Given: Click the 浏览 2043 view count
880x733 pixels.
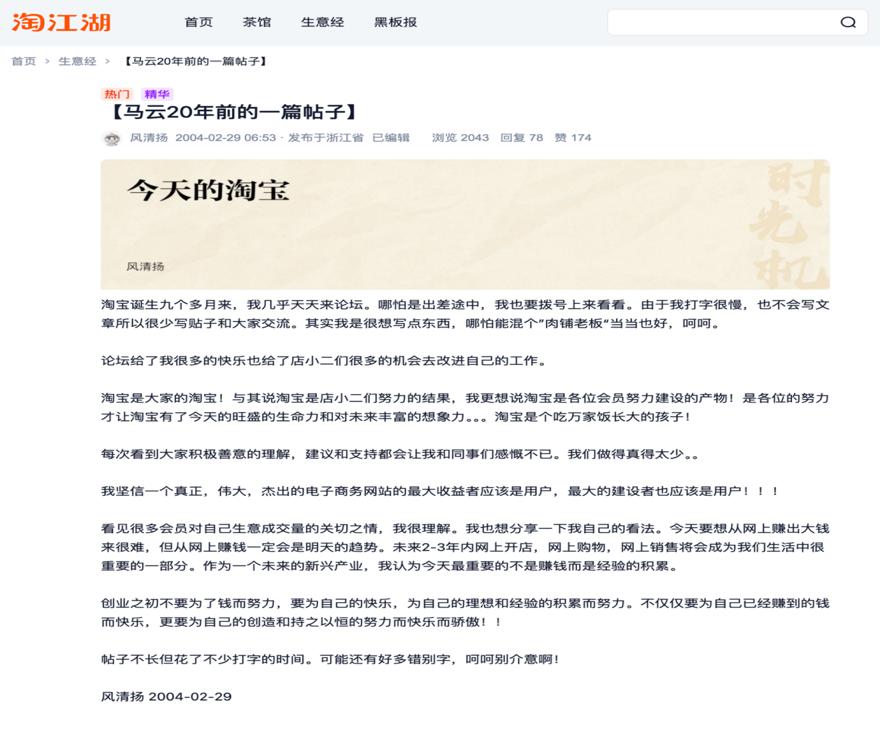Looking at the screenshot, I should tap(460, 138).
